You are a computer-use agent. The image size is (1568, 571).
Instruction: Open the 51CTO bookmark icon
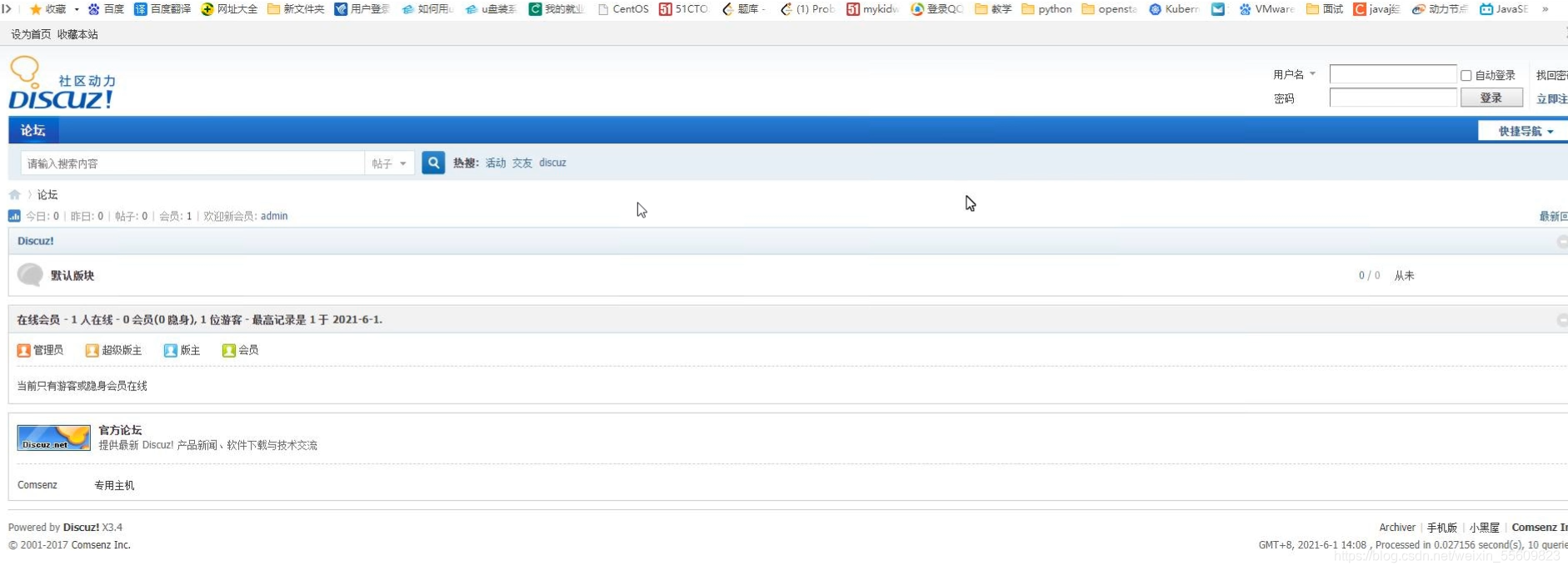coord(666,9)
